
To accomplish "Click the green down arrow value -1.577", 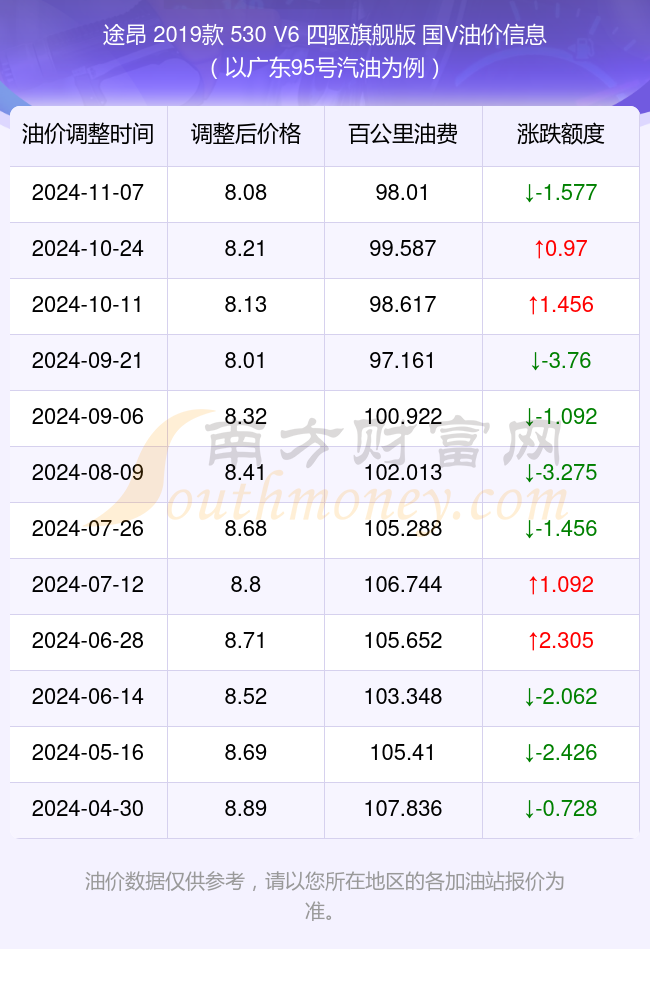I will coord(561,193).
